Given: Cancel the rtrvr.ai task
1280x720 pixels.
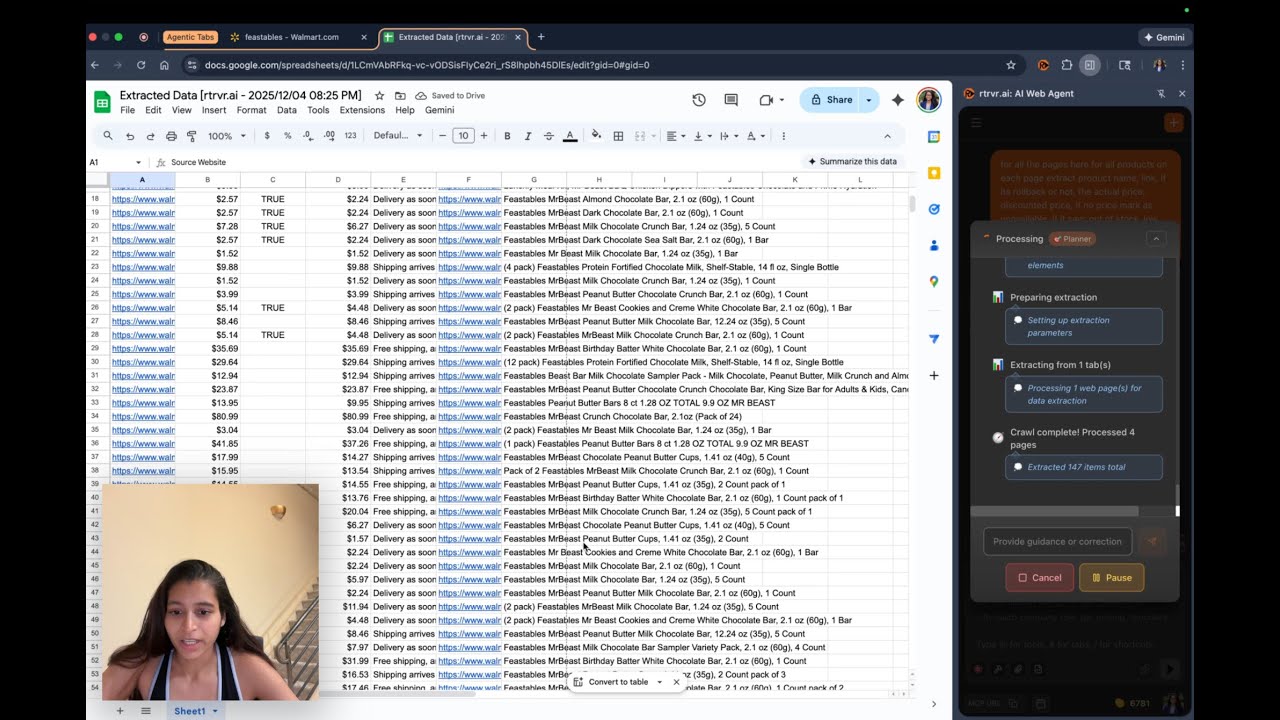Looking at the screenshot, I should tap(1040, 577).
